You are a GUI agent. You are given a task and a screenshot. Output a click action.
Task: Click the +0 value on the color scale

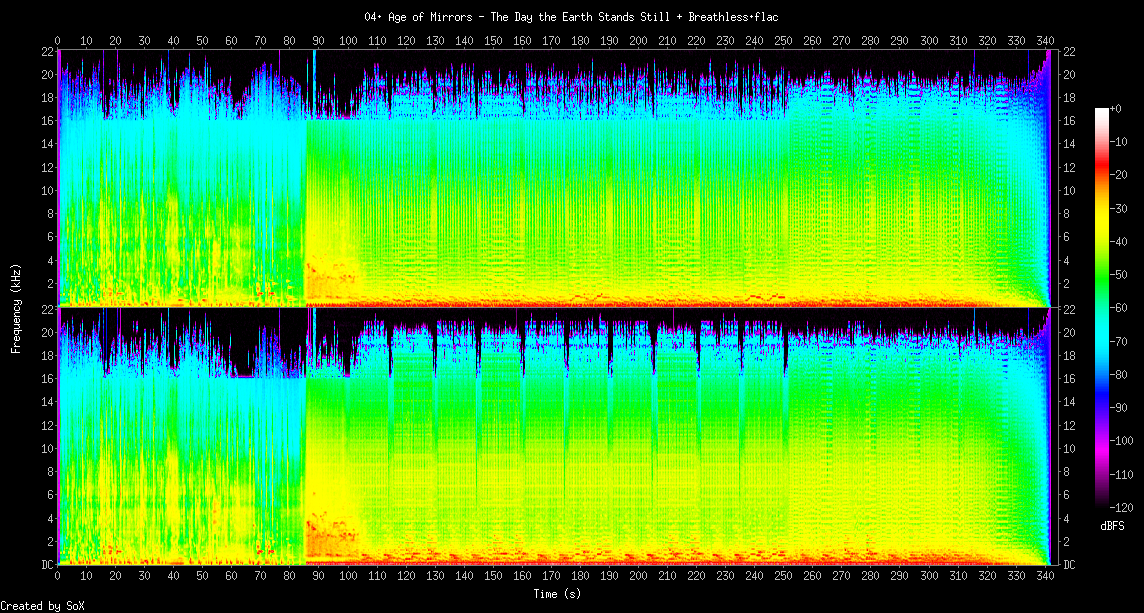click(x=1116, y=108)
